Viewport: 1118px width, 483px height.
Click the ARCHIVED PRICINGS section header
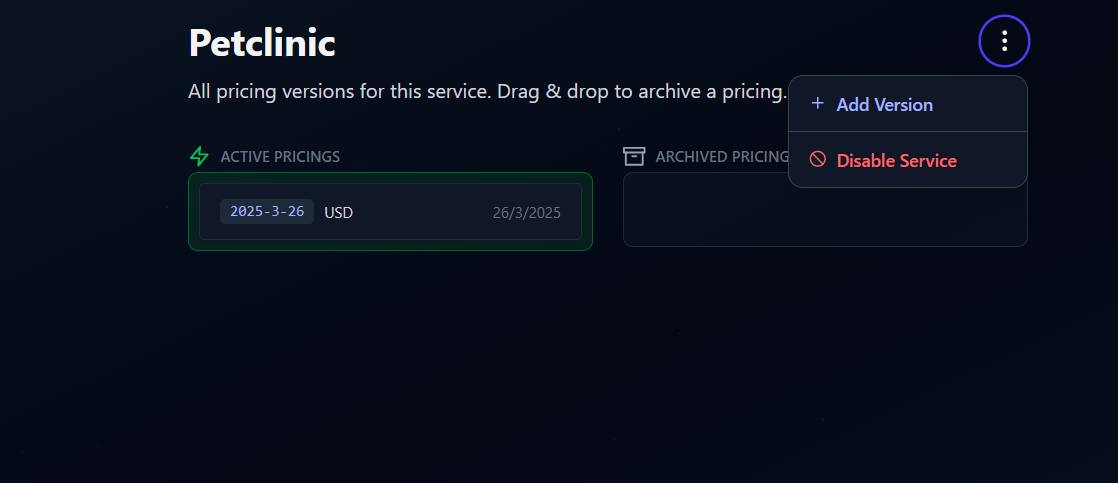click(x=721, y=157)
